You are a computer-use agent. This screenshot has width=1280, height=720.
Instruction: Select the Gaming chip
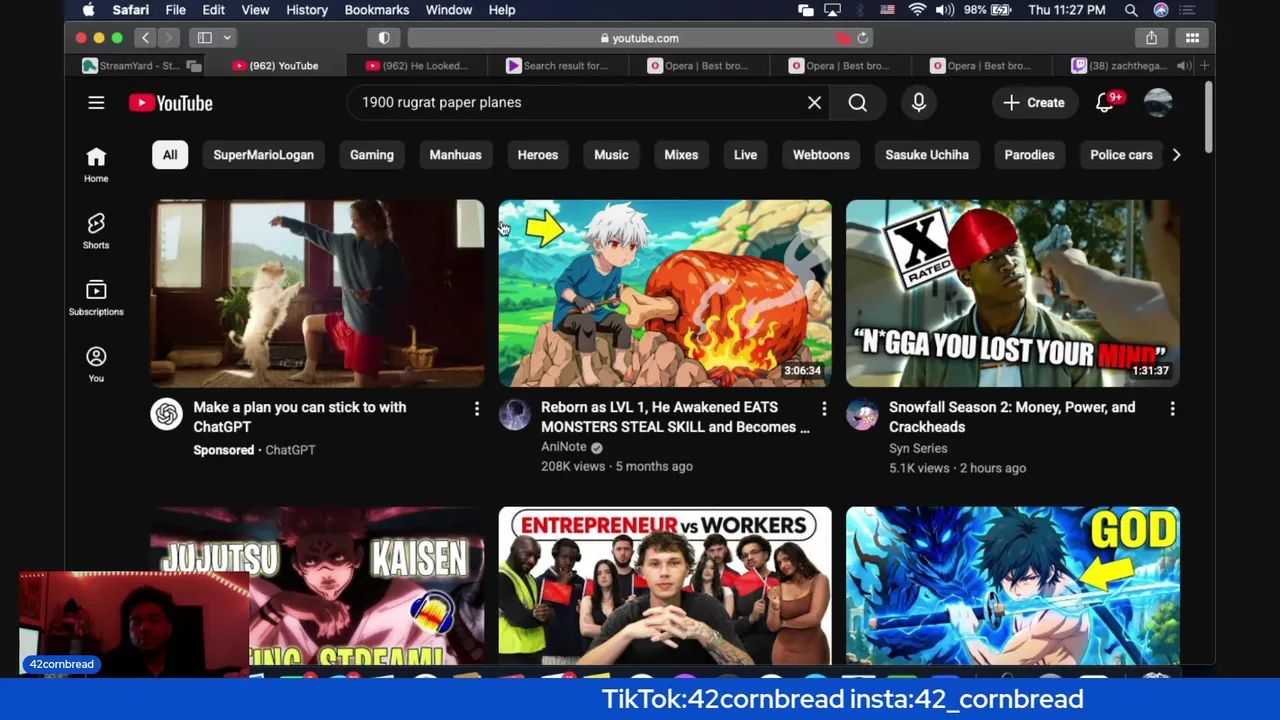point(372,155)
